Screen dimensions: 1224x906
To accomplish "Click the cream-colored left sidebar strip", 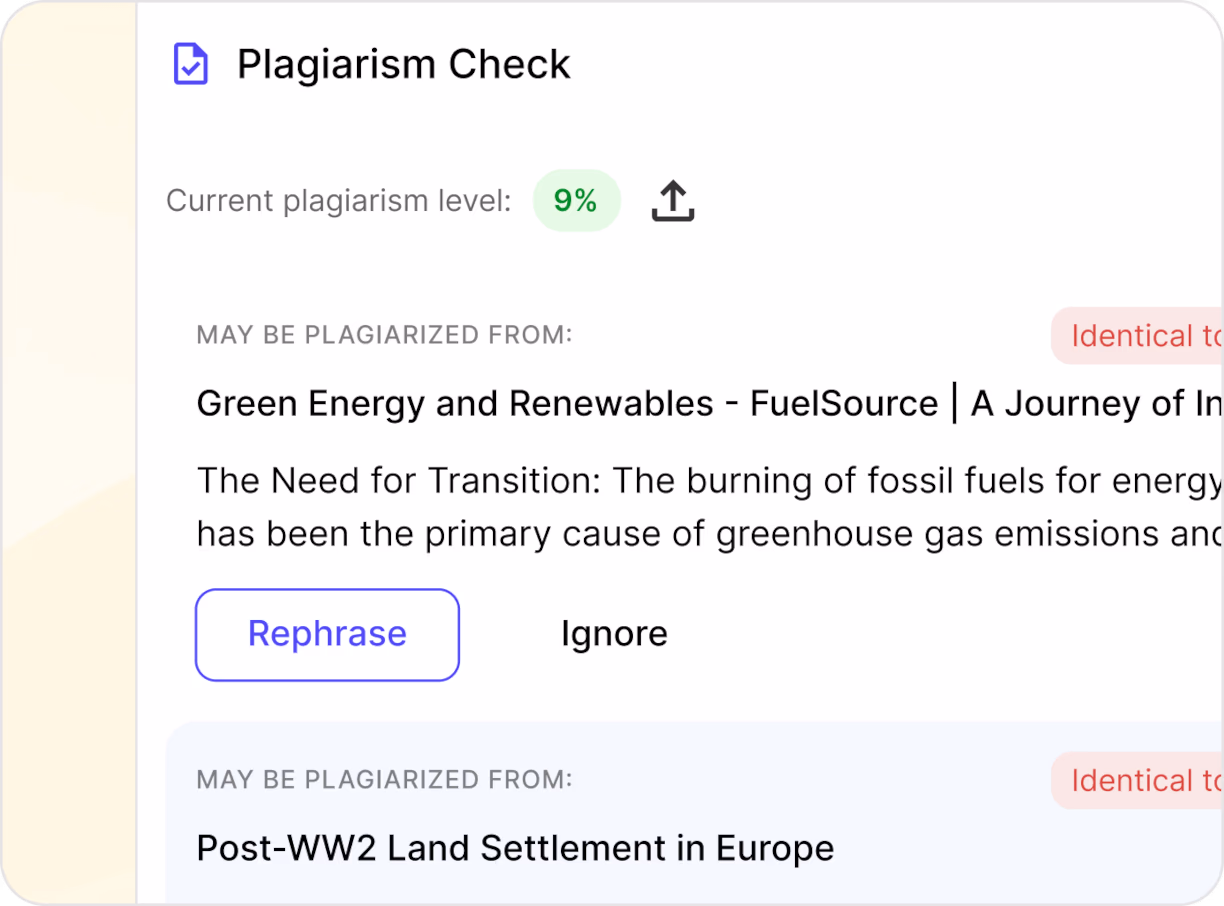I will [x=68, y=453].
